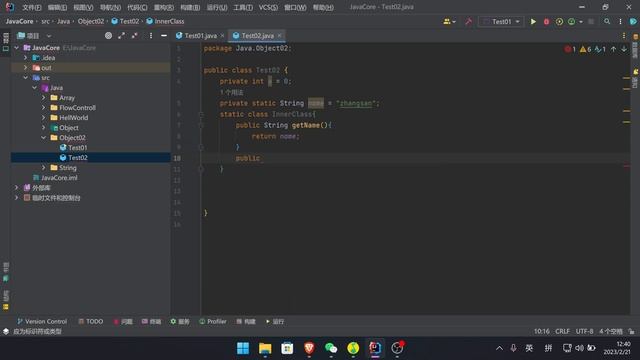Open the Test01 run configuration dropdown
The image size is (640, 360).
(x=502, y=22)
